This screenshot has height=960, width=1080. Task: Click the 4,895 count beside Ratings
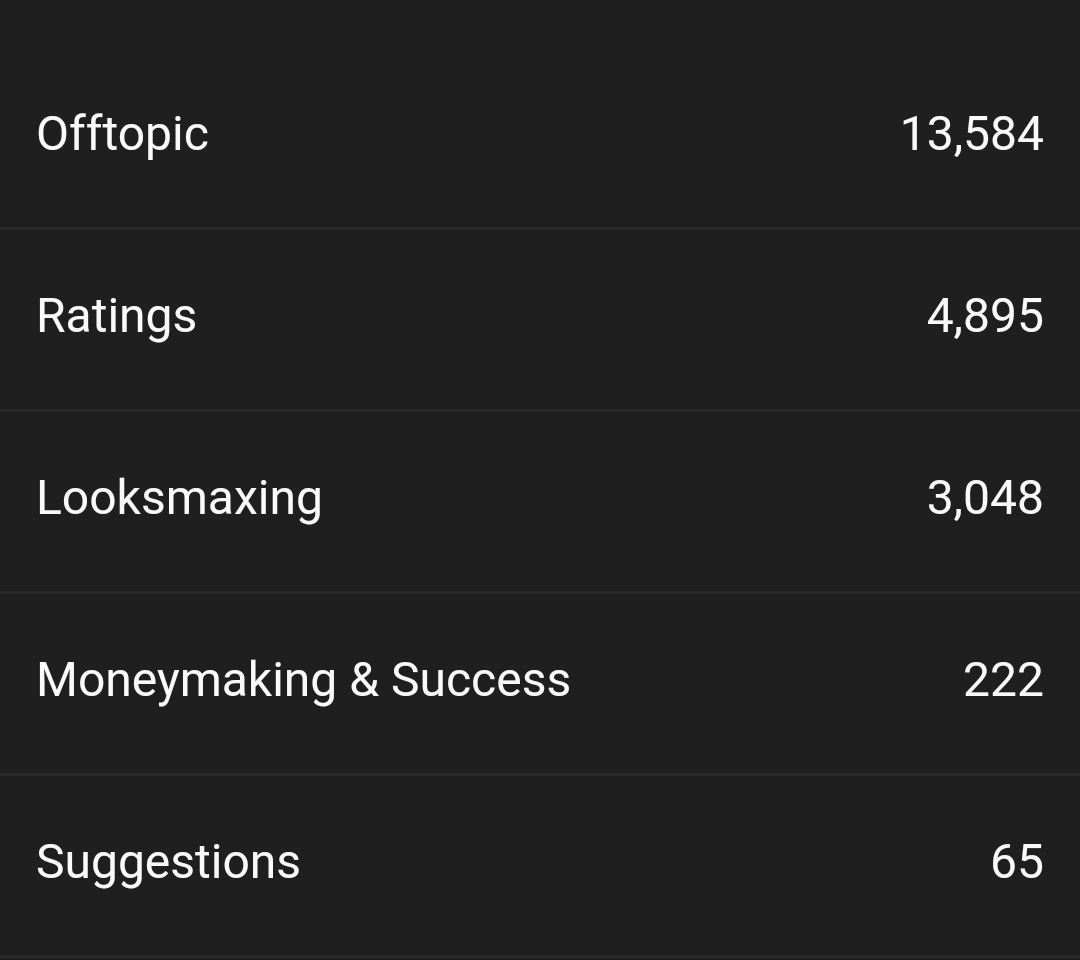click(x=985, y=316)
